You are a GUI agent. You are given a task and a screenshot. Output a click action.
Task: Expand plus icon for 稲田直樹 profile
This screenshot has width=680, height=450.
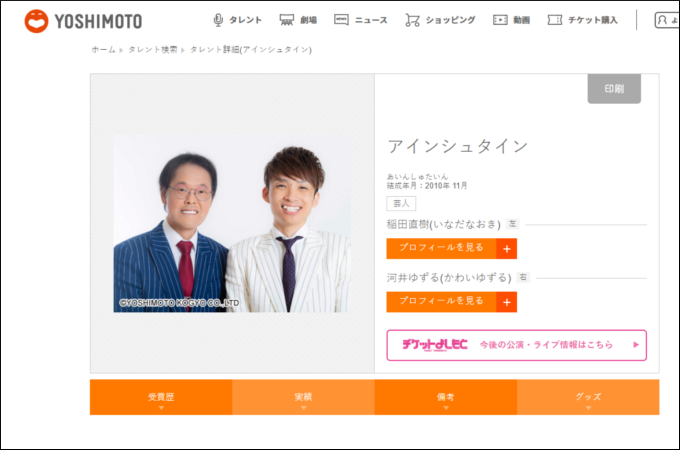(x=507, y=249)
